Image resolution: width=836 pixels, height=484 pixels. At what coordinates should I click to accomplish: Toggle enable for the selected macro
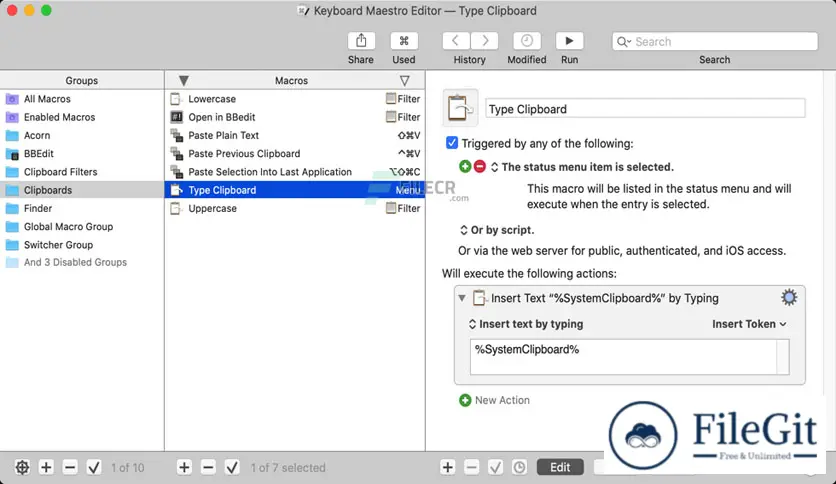click(232, 467)
